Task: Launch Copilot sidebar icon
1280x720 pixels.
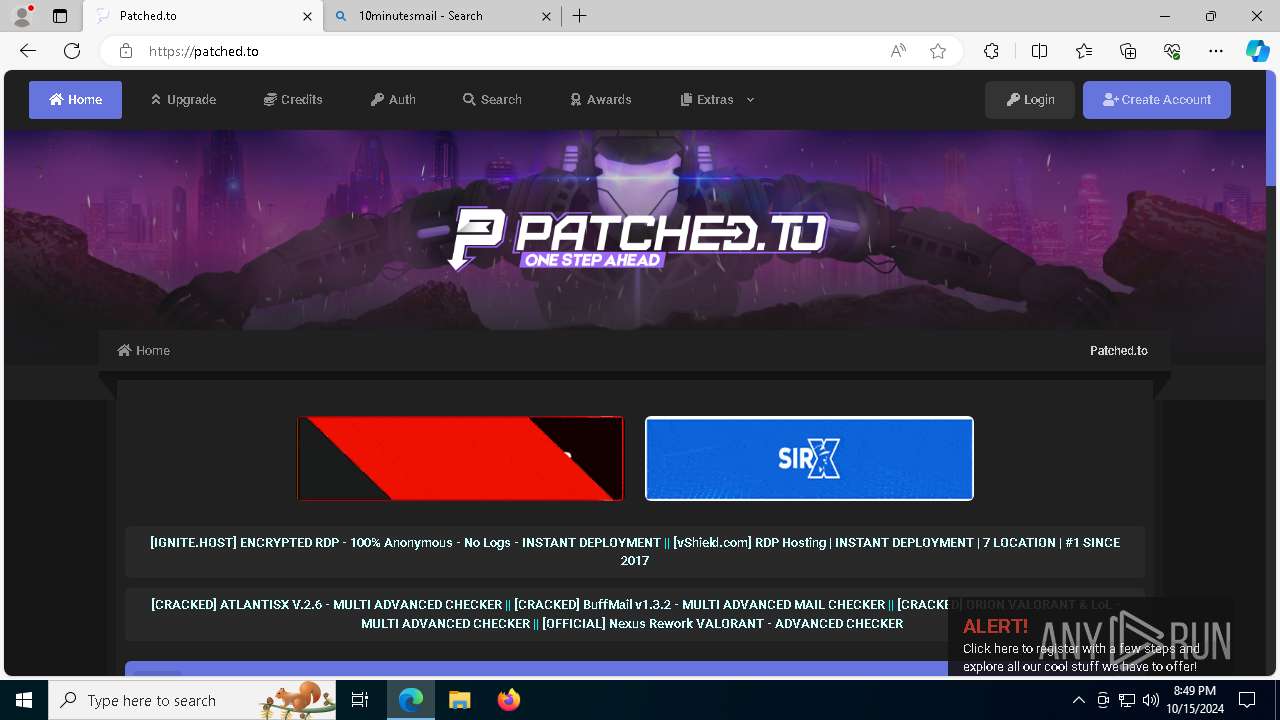Action: (1257, 51)
